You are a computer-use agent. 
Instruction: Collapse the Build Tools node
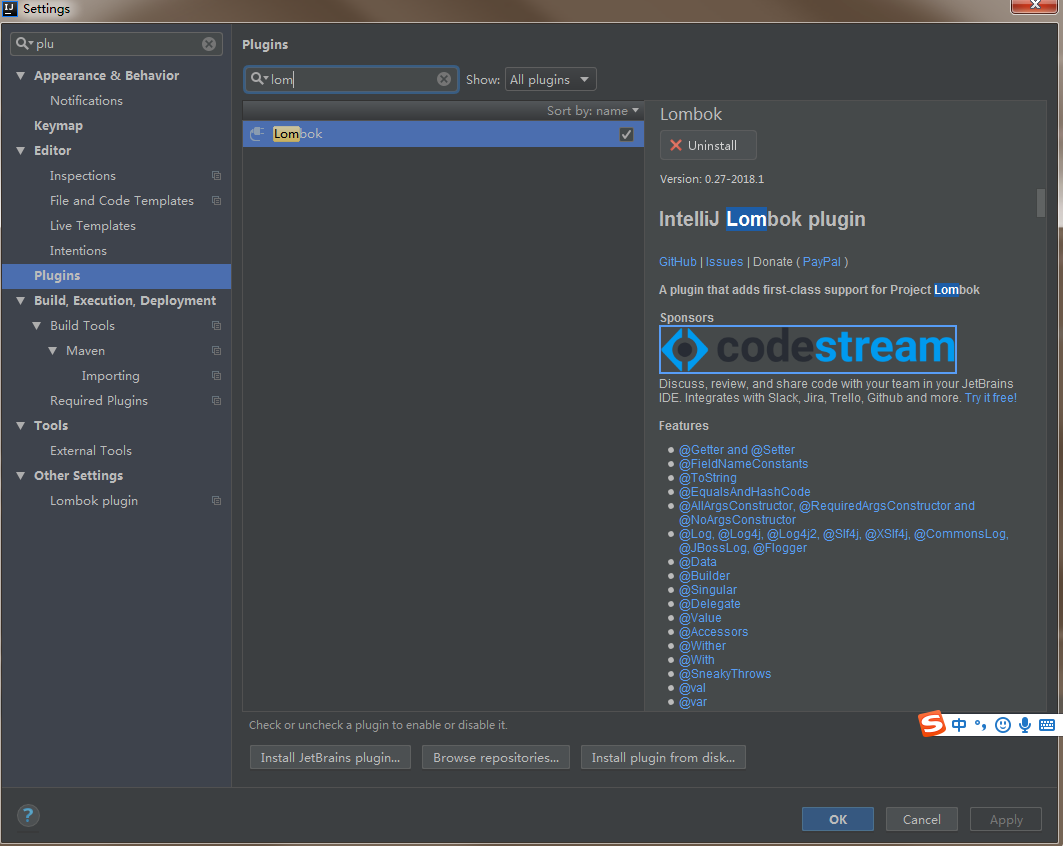click(37, 325)
